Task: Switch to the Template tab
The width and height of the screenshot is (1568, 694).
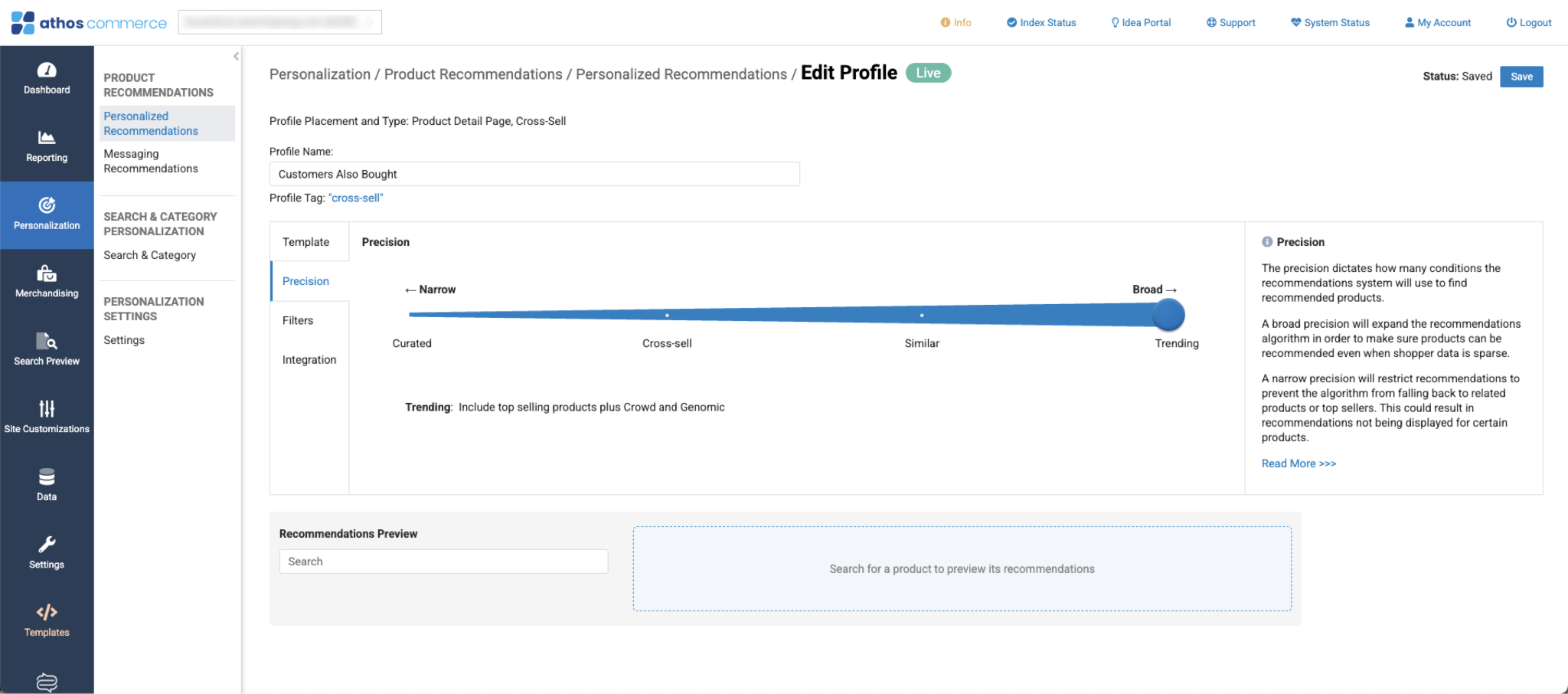Action: point(305,242)
